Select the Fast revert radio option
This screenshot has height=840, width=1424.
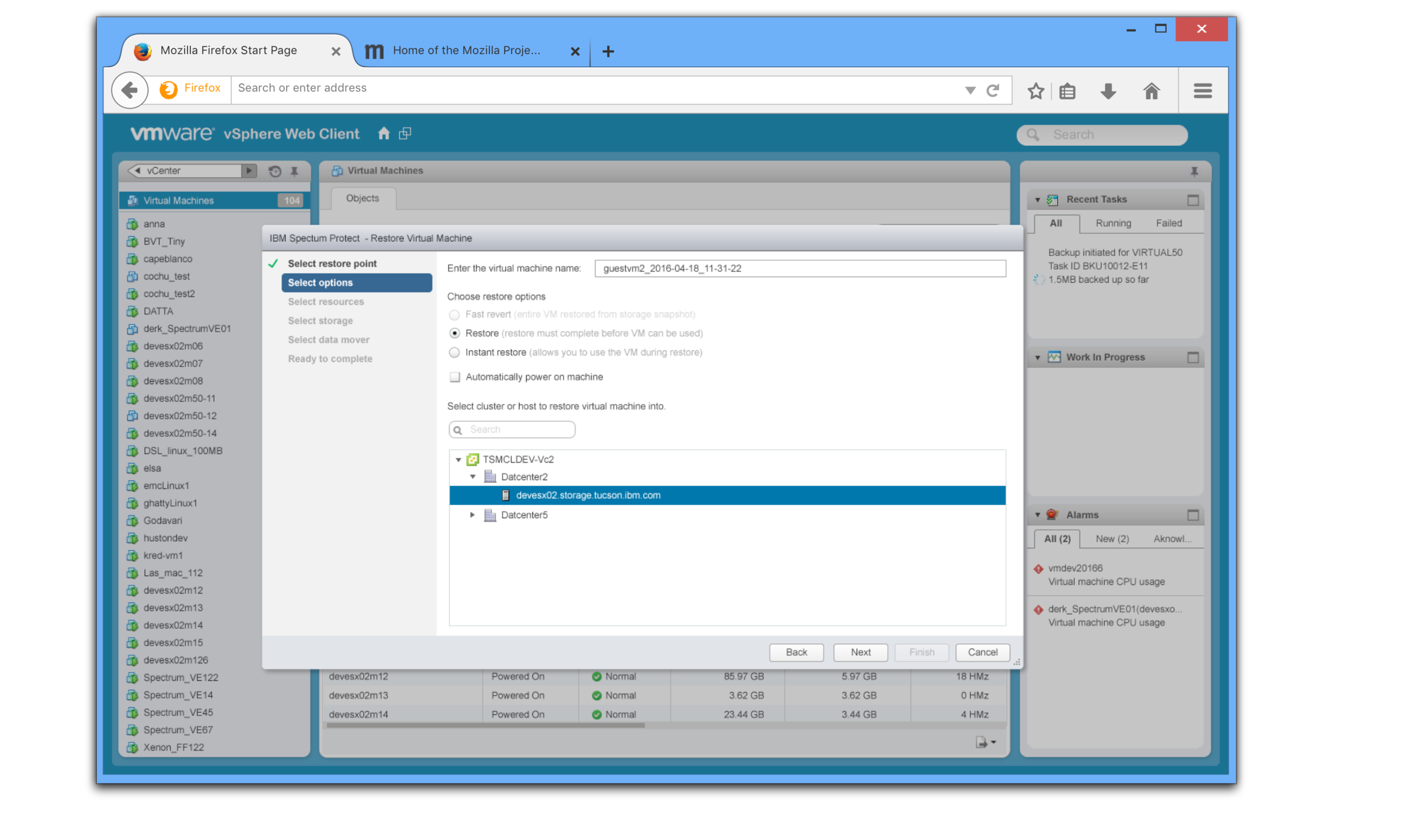pyautogui.click(x=454, y=315)
